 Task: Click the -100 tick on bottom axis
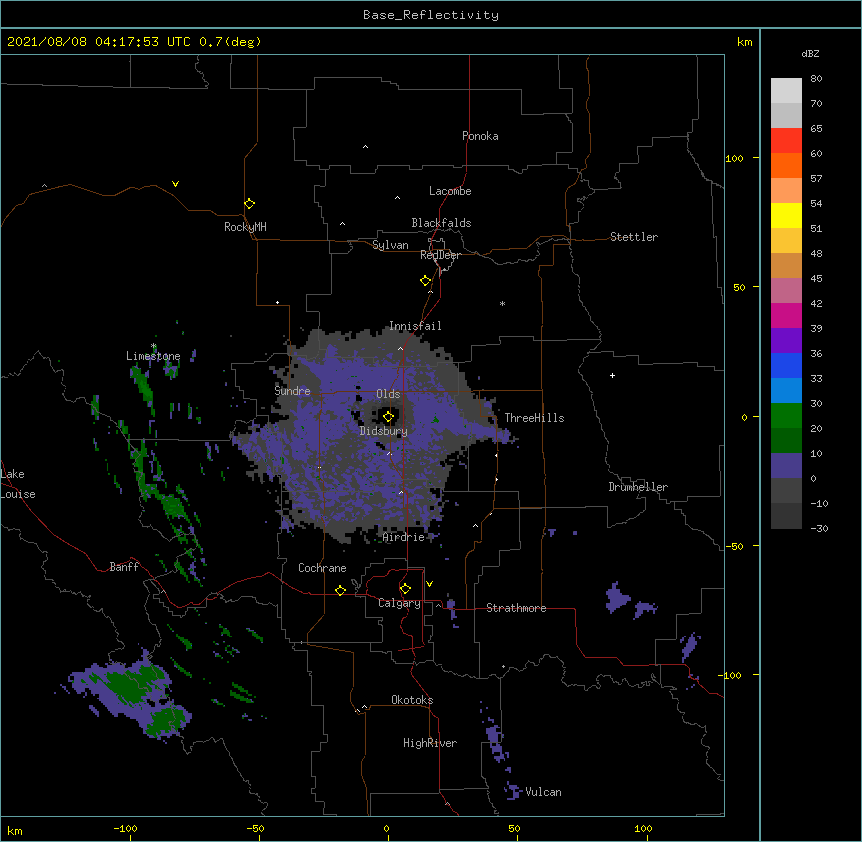(x=125, y=828)
